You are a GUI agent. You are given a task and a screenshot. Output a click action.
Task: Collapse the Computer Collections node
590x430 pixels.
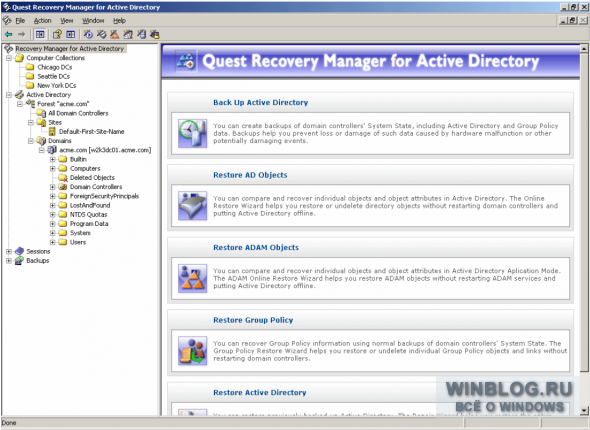(9, 58)
